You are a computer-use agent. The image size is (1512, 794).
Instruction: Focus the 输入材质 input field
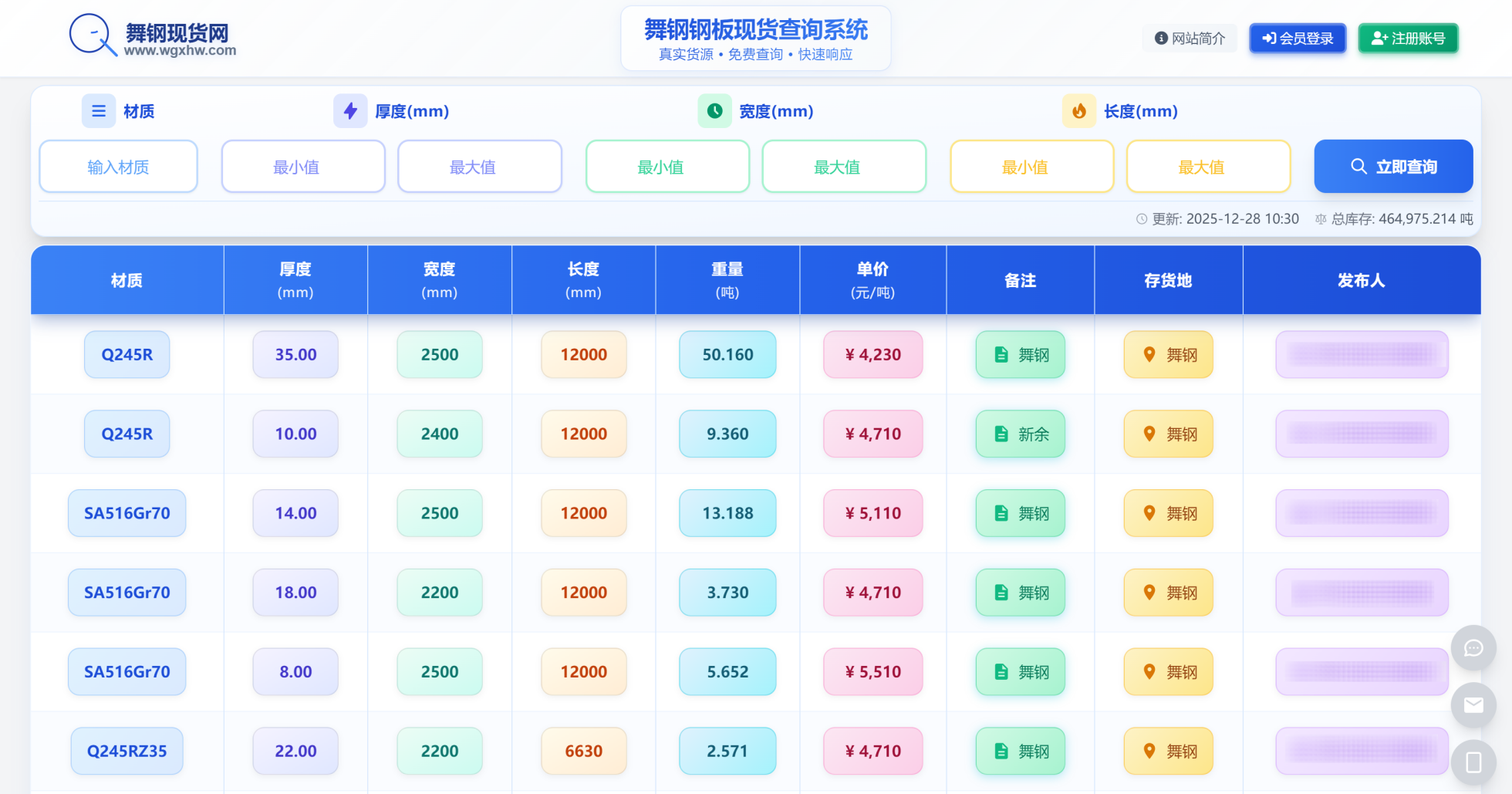click(118, 167)
